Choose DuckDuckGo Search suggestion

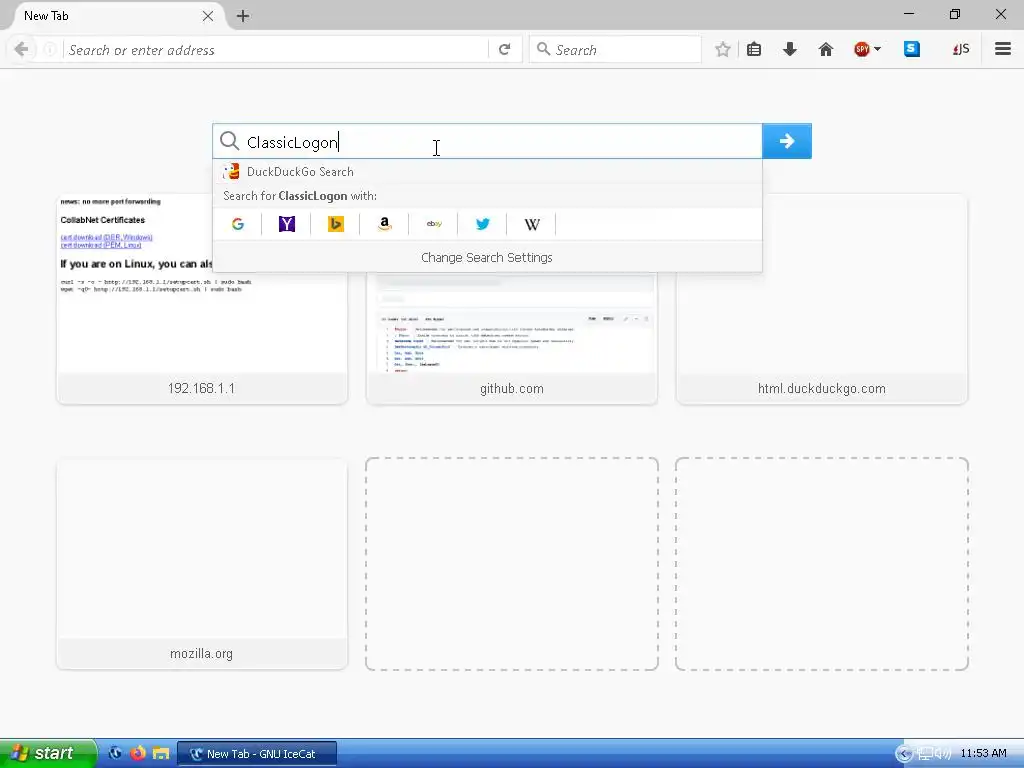coord(487,172)
